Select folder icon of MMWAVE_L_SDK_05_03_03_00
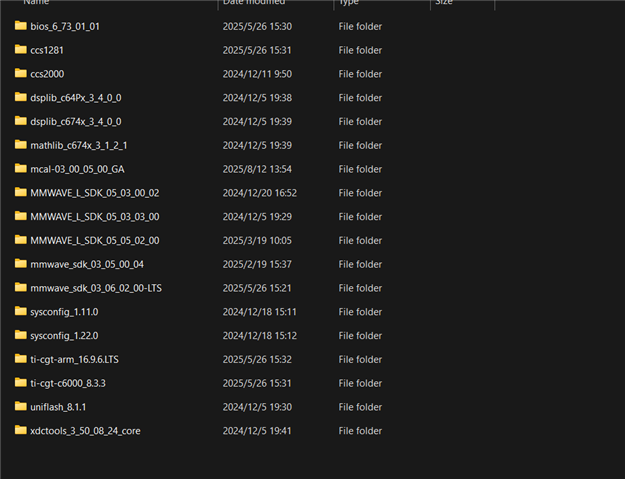 point(21,216)
